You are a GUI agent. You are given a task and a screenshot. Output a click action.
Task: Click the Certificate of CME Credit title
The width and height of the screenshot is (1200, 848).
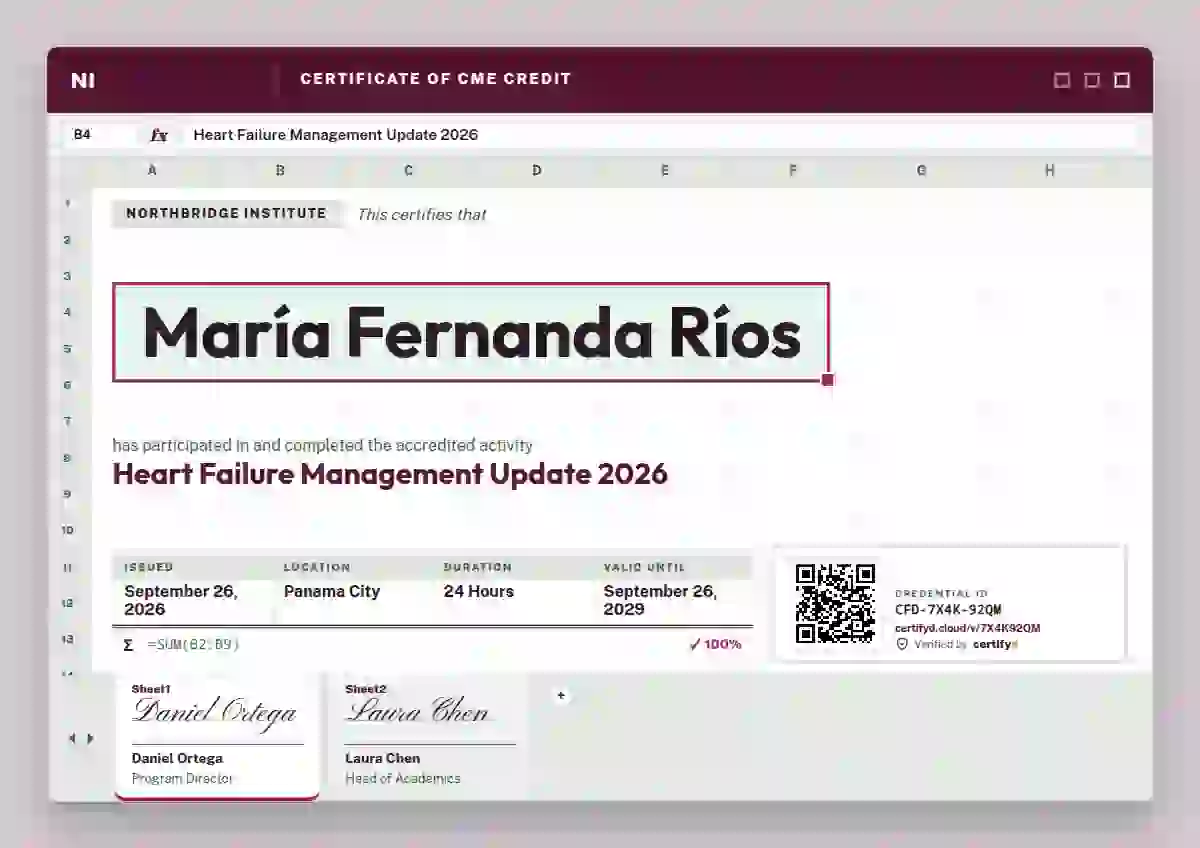click(x=436, y=79)
